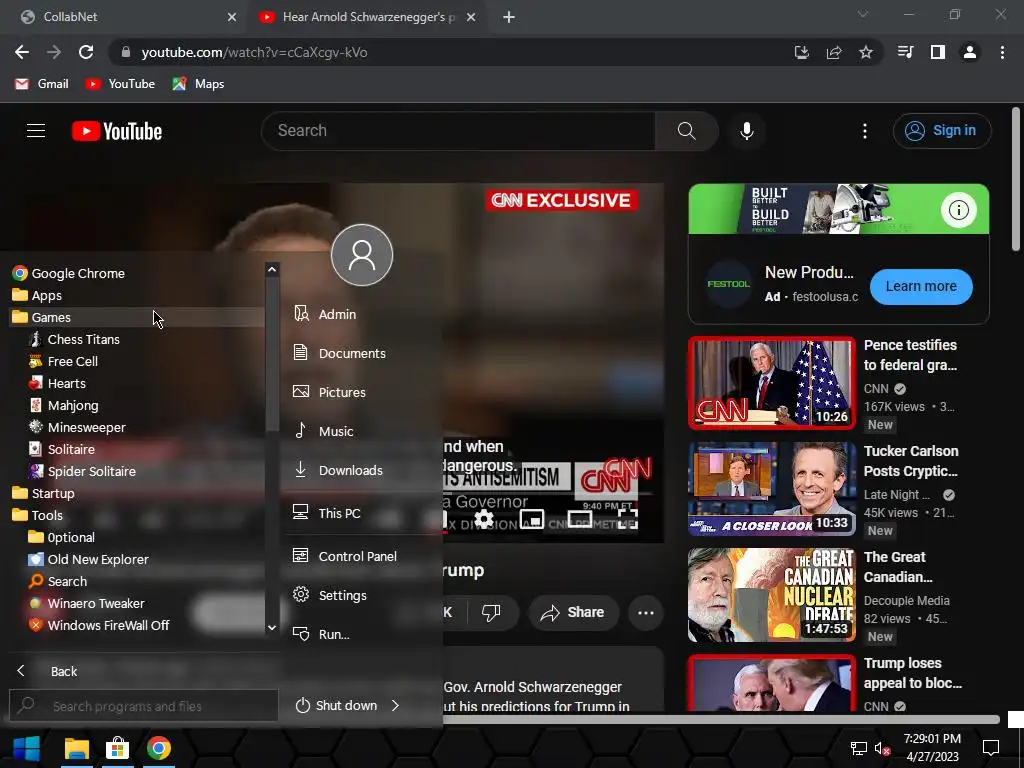Click Search programs and files field

(x=144, y=706)
